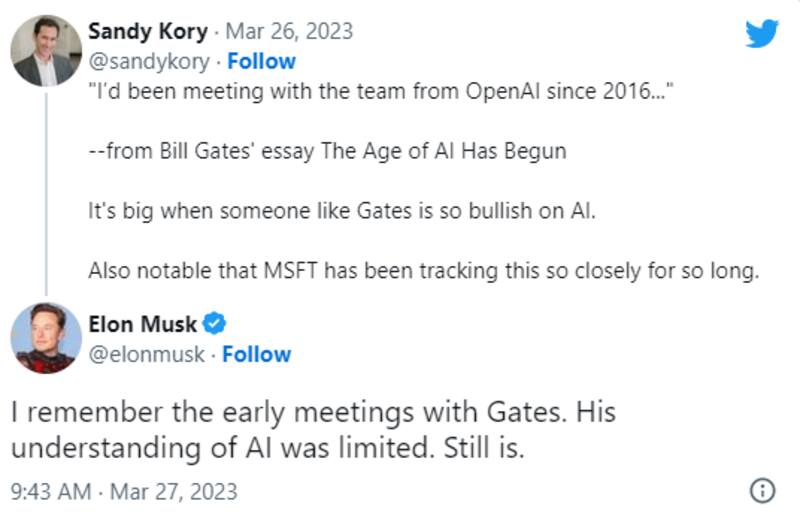This screenshot has height=519, width=800.
Task: Click the line "It's big when someone like Gates"
Action: (342, 213)
